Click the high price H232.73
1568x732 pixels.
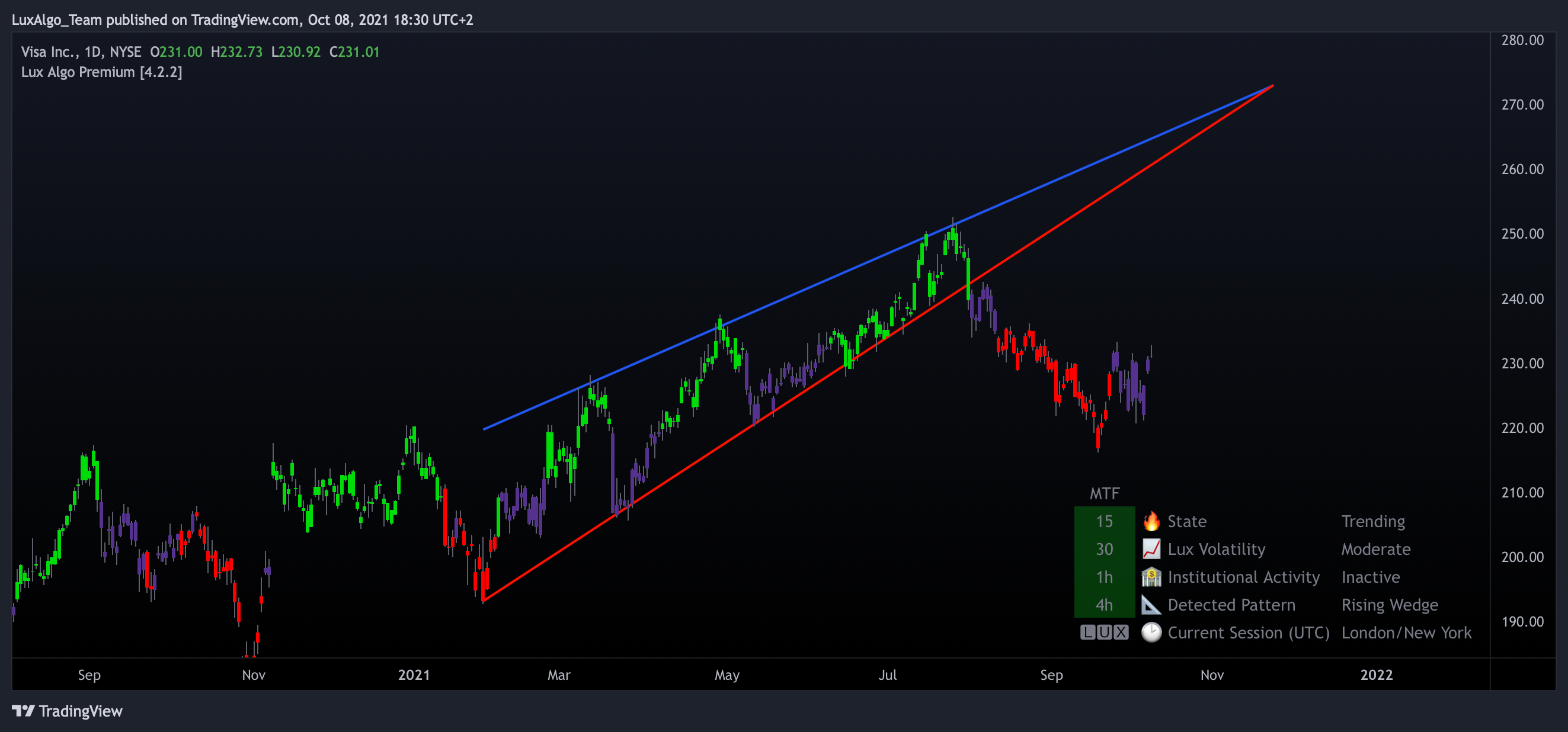pyautogui.click(x=236, y=52)
